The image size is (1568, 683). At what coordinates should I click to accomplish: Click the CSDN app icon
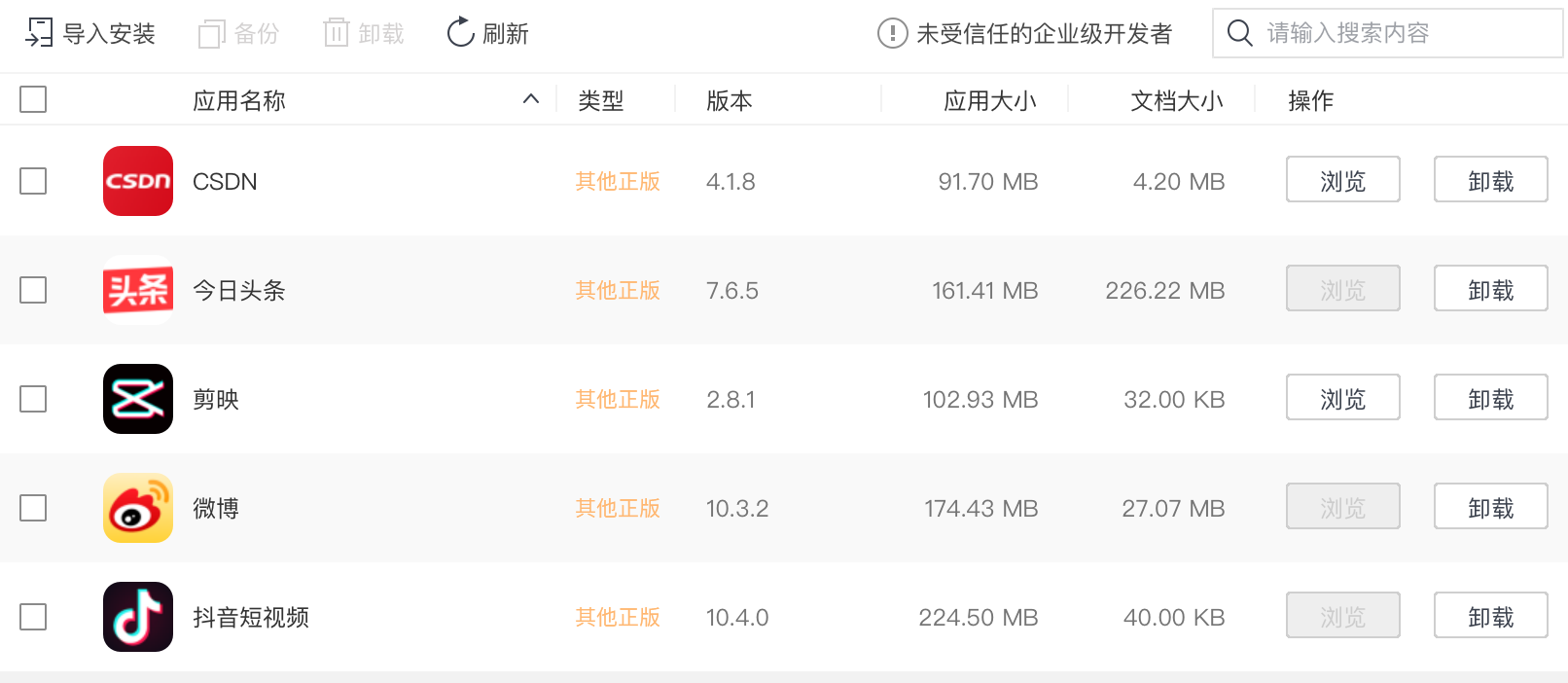(137, 181)
